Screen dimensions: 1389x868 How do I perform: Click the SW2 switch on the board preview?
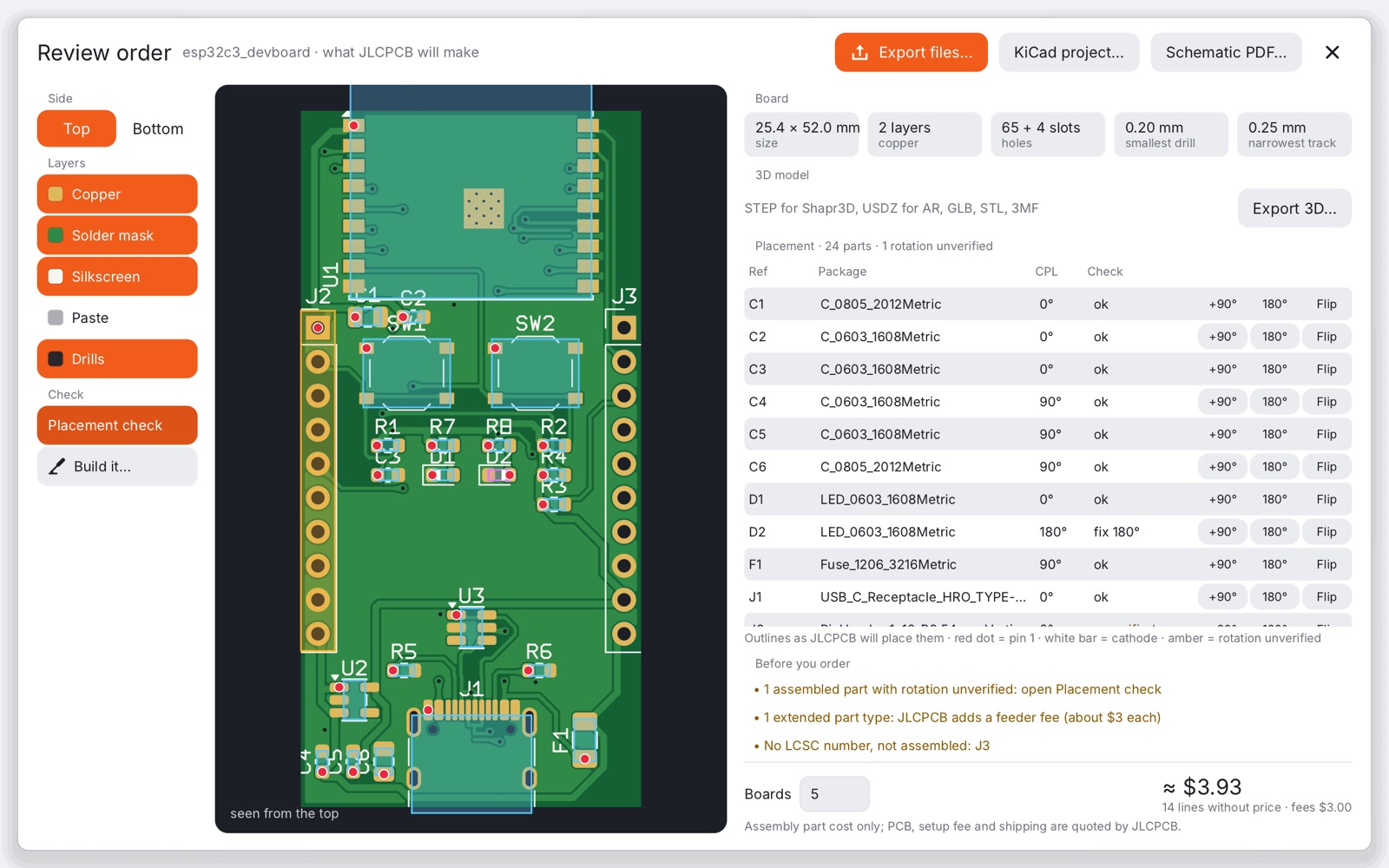pyautogui.click(x=536, y=372)
